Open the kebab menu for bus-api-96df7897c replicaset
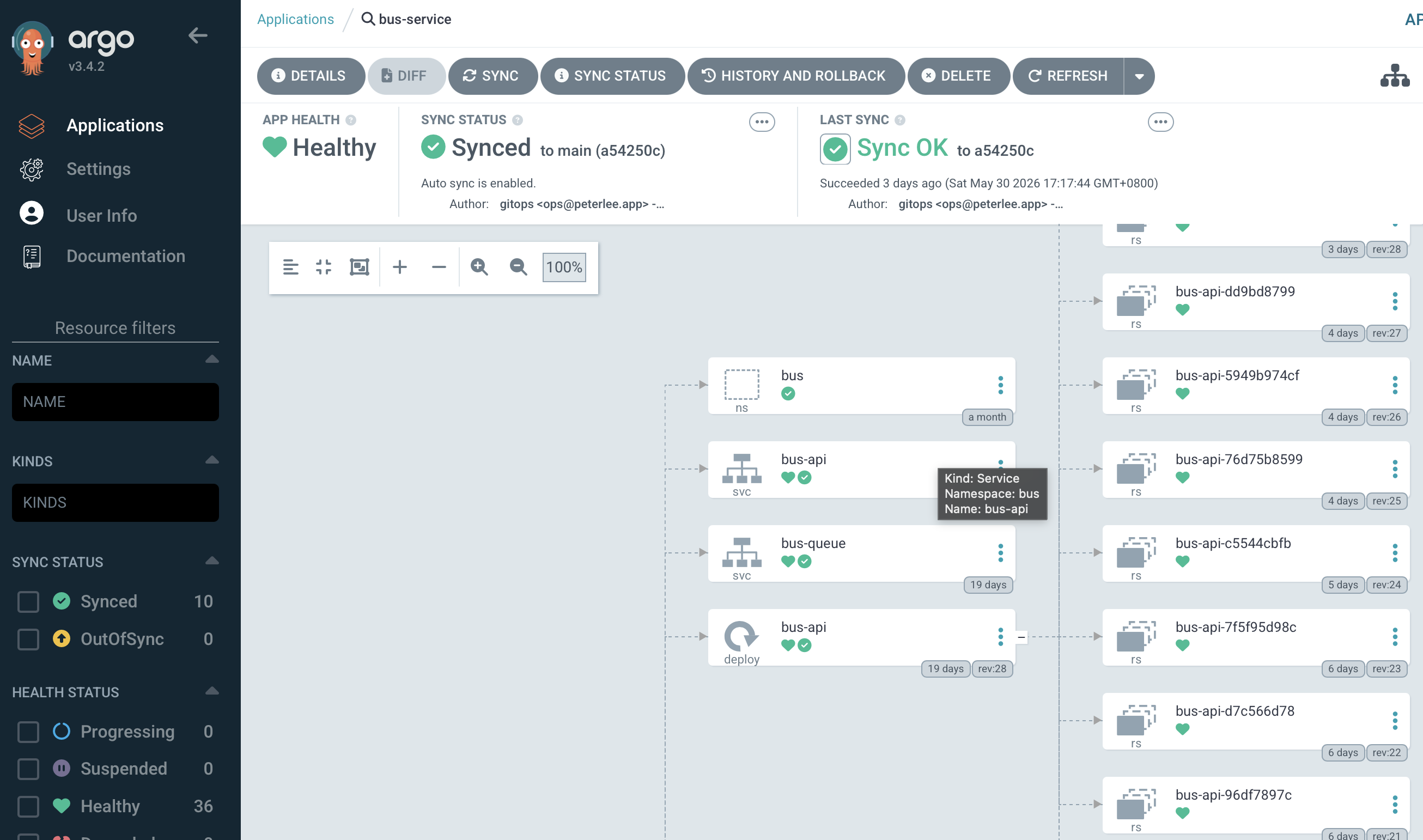Image resolution: width=1423 pixels, height=840 pixels. 1395,805
